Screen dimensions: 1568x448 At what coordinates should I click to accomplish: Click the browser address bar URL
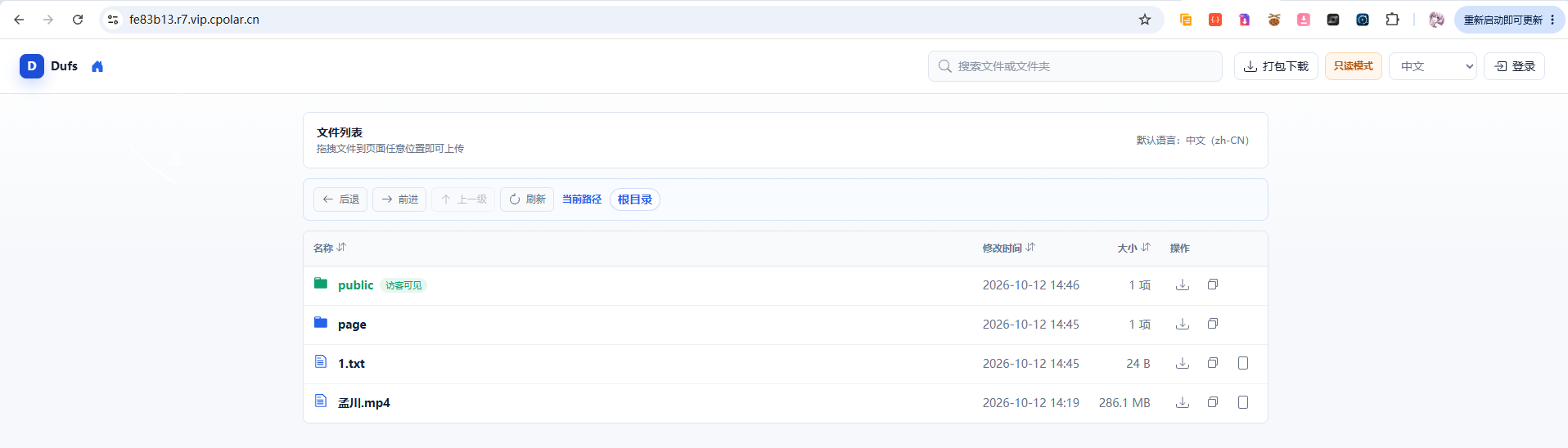[194, 20]
